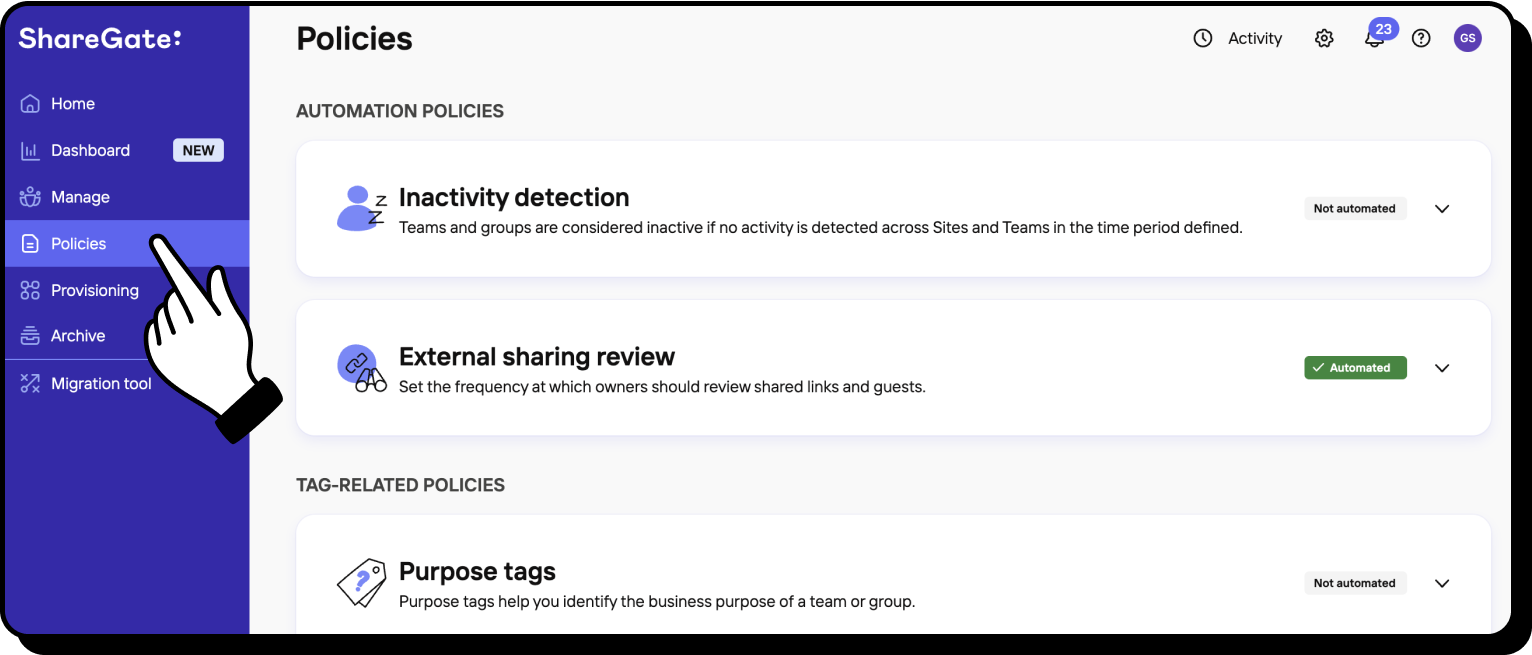This screenshot has height=655, width=1532.
Task: Click the Policies document icon
Action: [x=30, y=244]
